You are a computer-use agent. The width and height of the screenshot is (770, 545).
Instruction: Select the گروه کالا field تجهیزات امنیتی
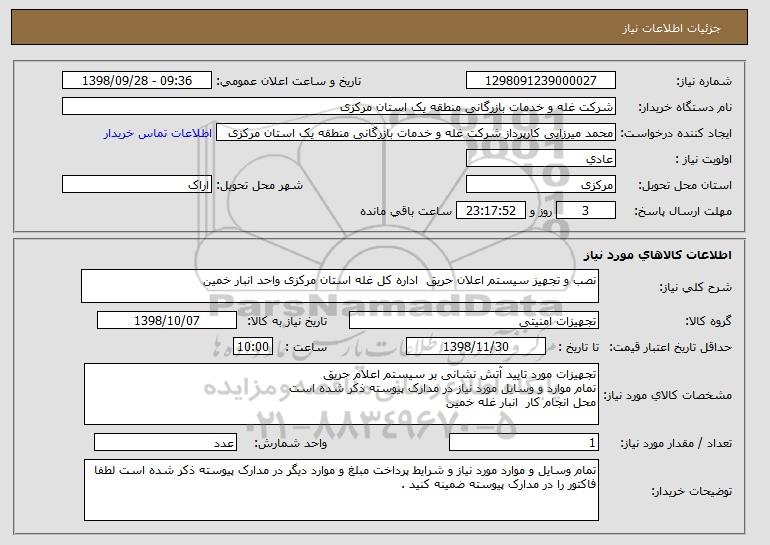pos(474,321)
